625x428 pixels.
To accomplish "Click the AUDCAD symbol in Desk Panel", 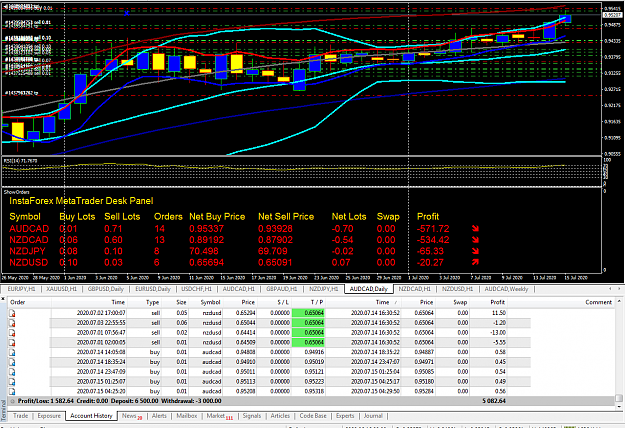I will pos(29,229).
